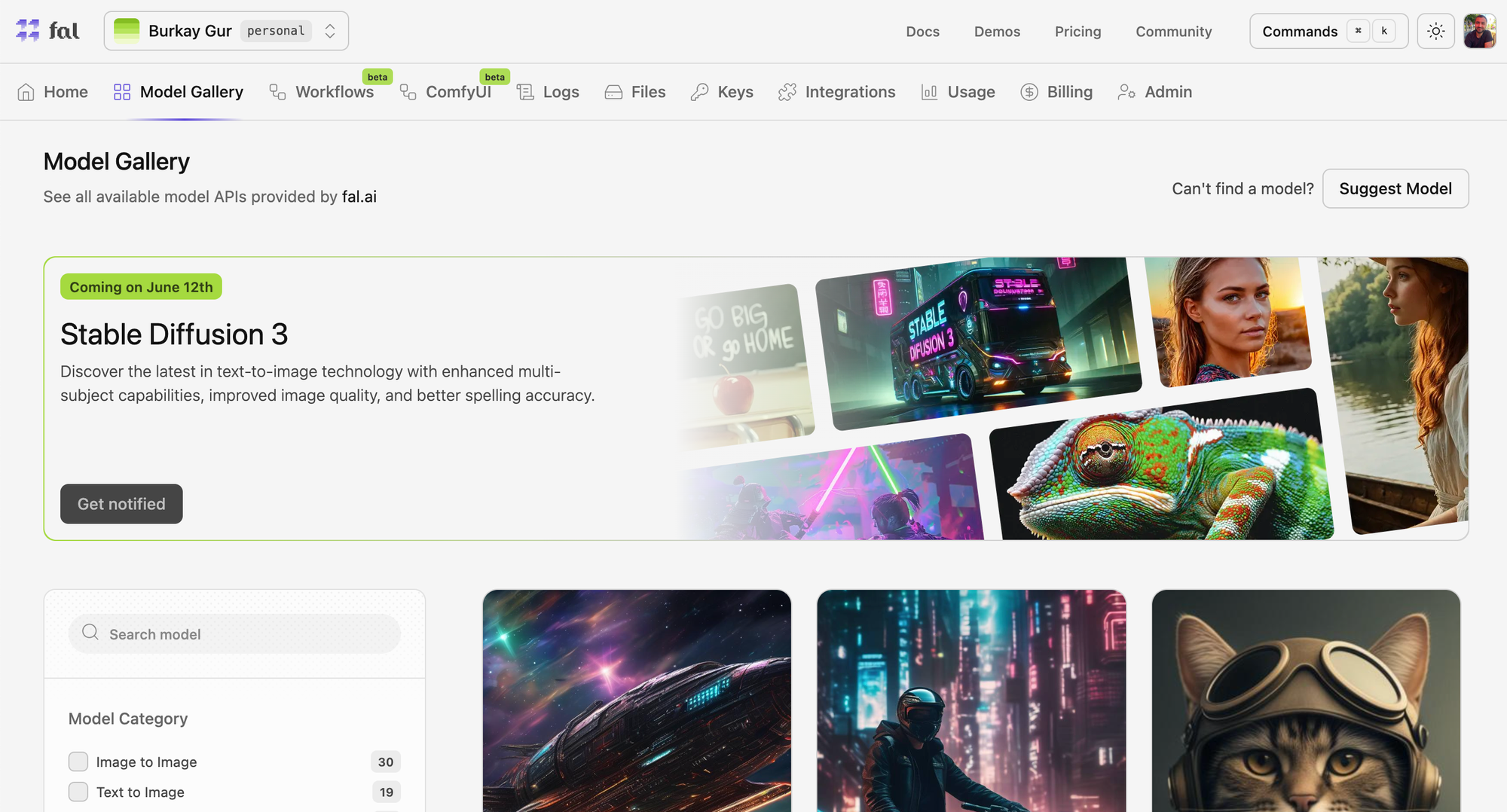The width and height of the screenshot is (1507, 812).
Task: Click the Workflows nodes icon
Action: (x=277, y=92)
